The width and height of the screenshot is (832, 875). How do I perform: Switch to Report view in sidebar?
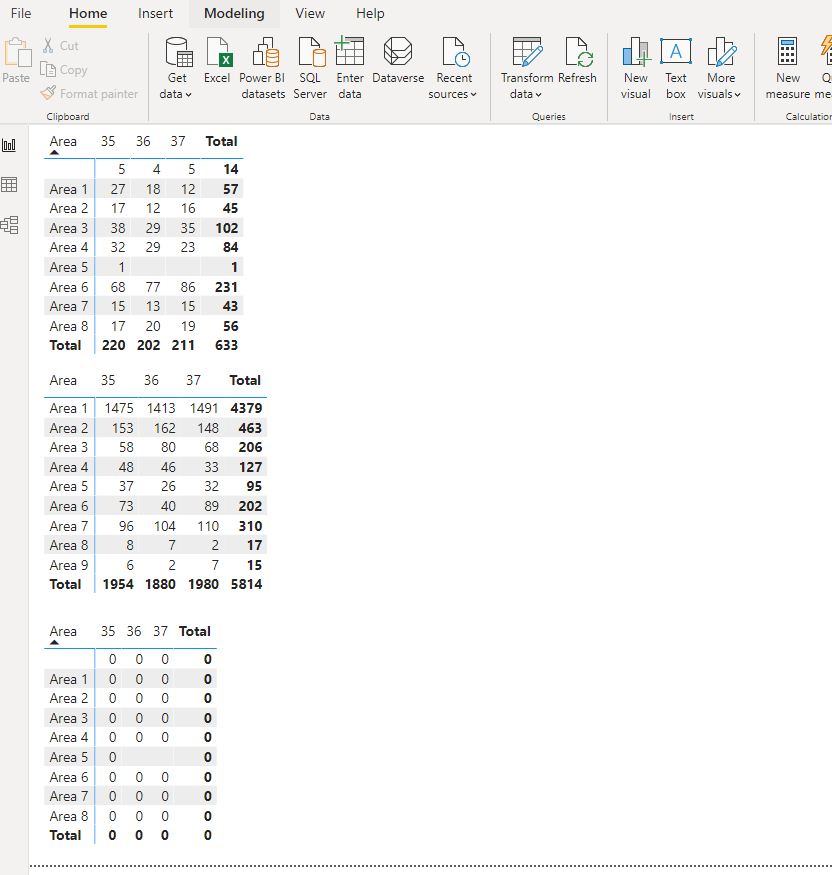9,146
